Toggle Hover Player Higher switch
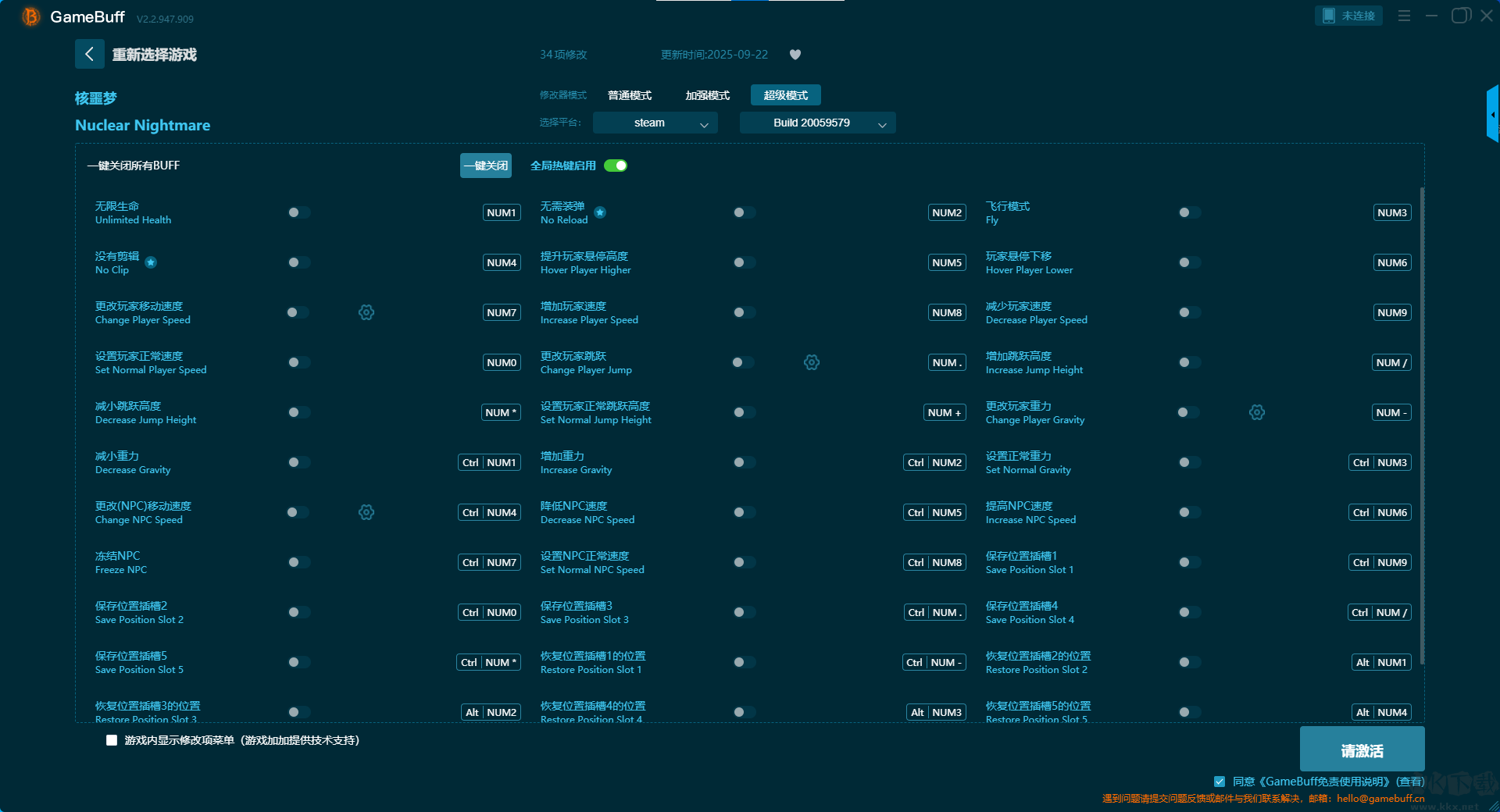Viewport: 1500px width, 812px height. pyautogui.click(x=744, y=262)
